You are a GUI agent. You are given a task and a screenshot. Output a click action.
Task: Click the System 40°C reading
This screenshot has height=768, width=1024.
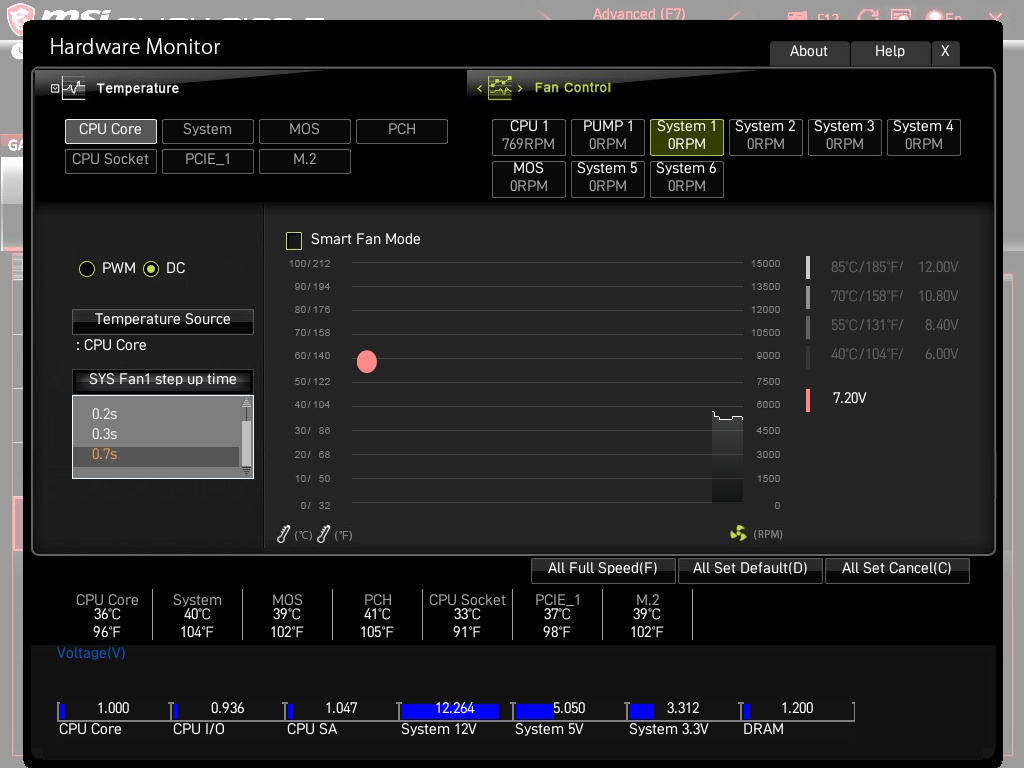tap(197, 615)
